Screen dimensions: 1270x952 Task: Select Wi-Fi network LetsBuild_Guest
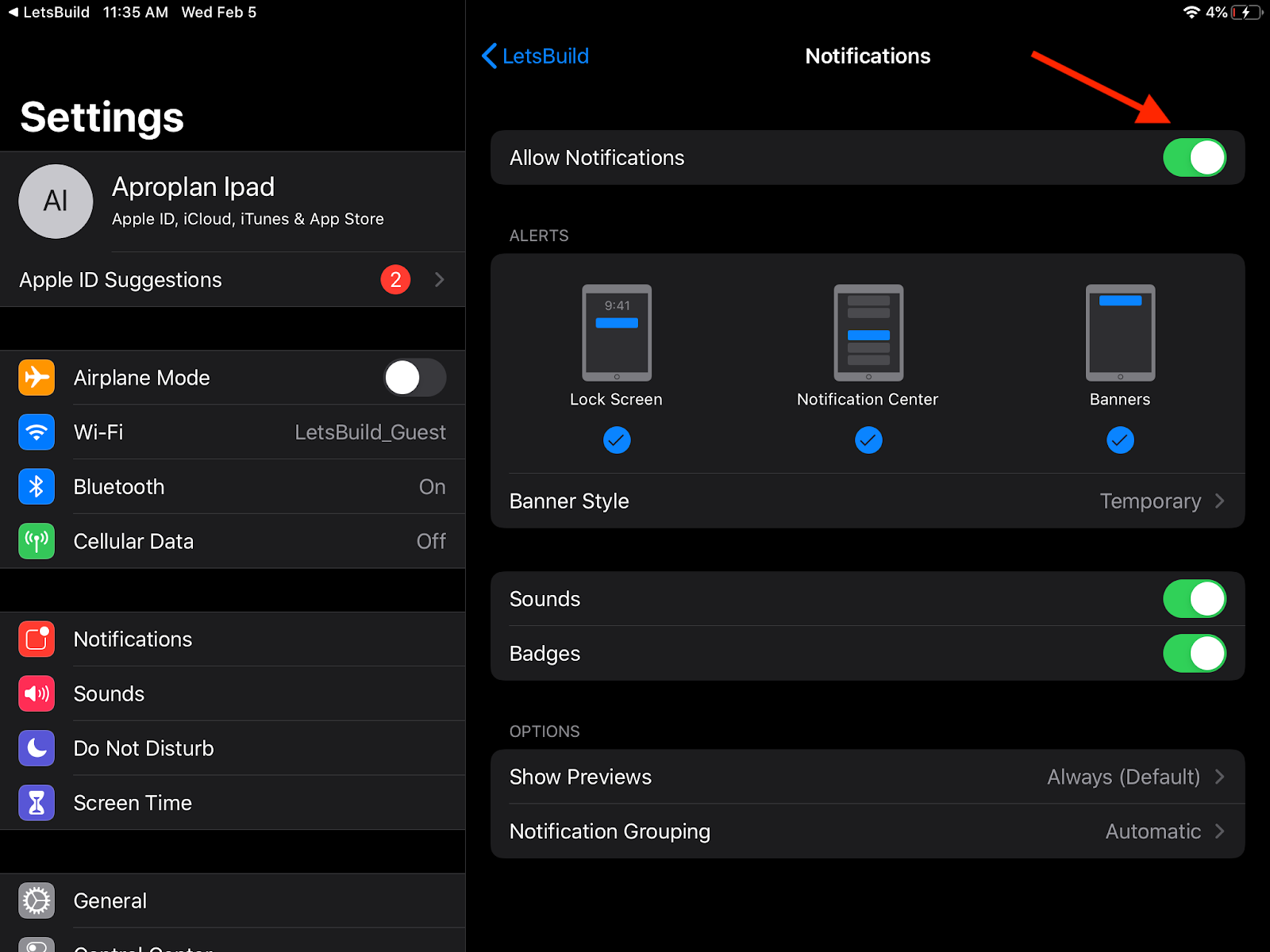pyautogui.click(x=233, y=432)
